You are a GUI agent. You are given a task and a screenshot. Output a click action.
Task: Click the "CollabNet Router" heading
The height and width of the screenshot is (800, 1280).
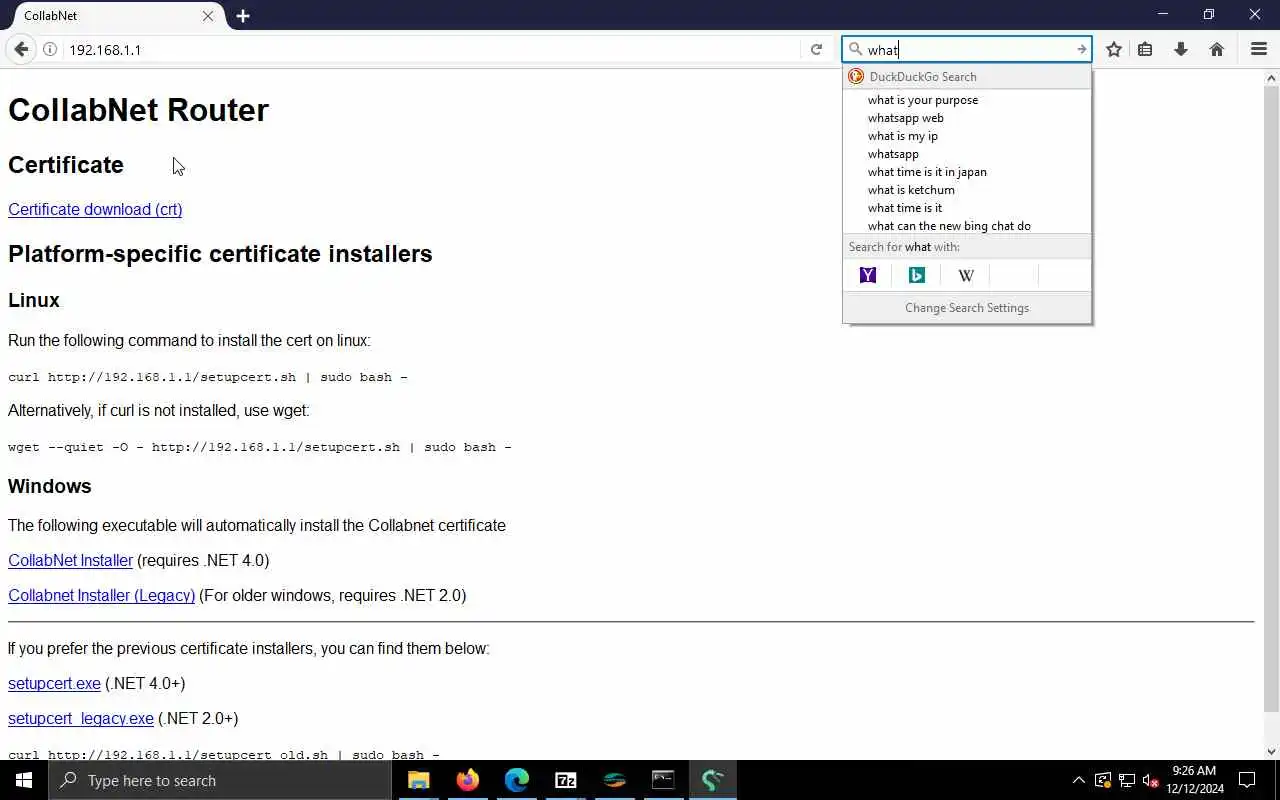138,110
